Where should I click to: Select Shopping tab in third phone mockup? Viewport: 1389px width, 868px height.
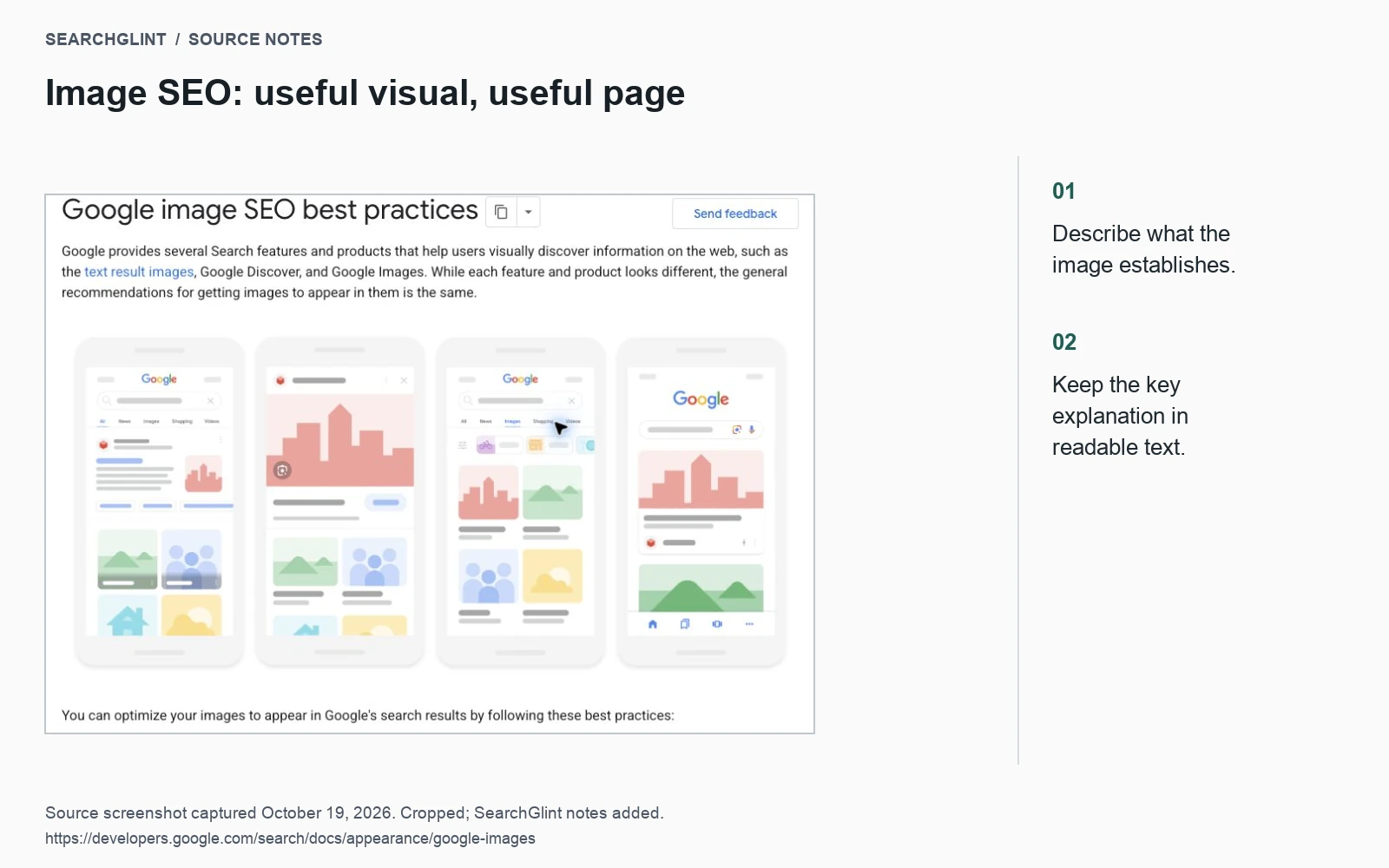coord(543,421)
